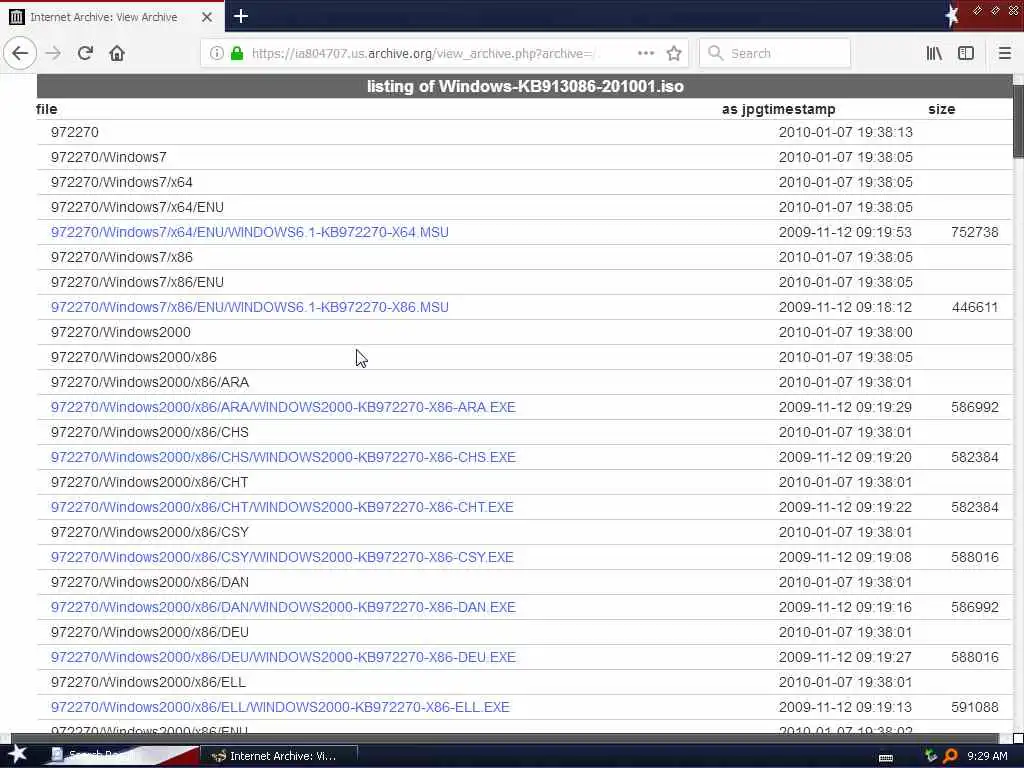Click the 9:29 AM system clock

click(987, 756)
